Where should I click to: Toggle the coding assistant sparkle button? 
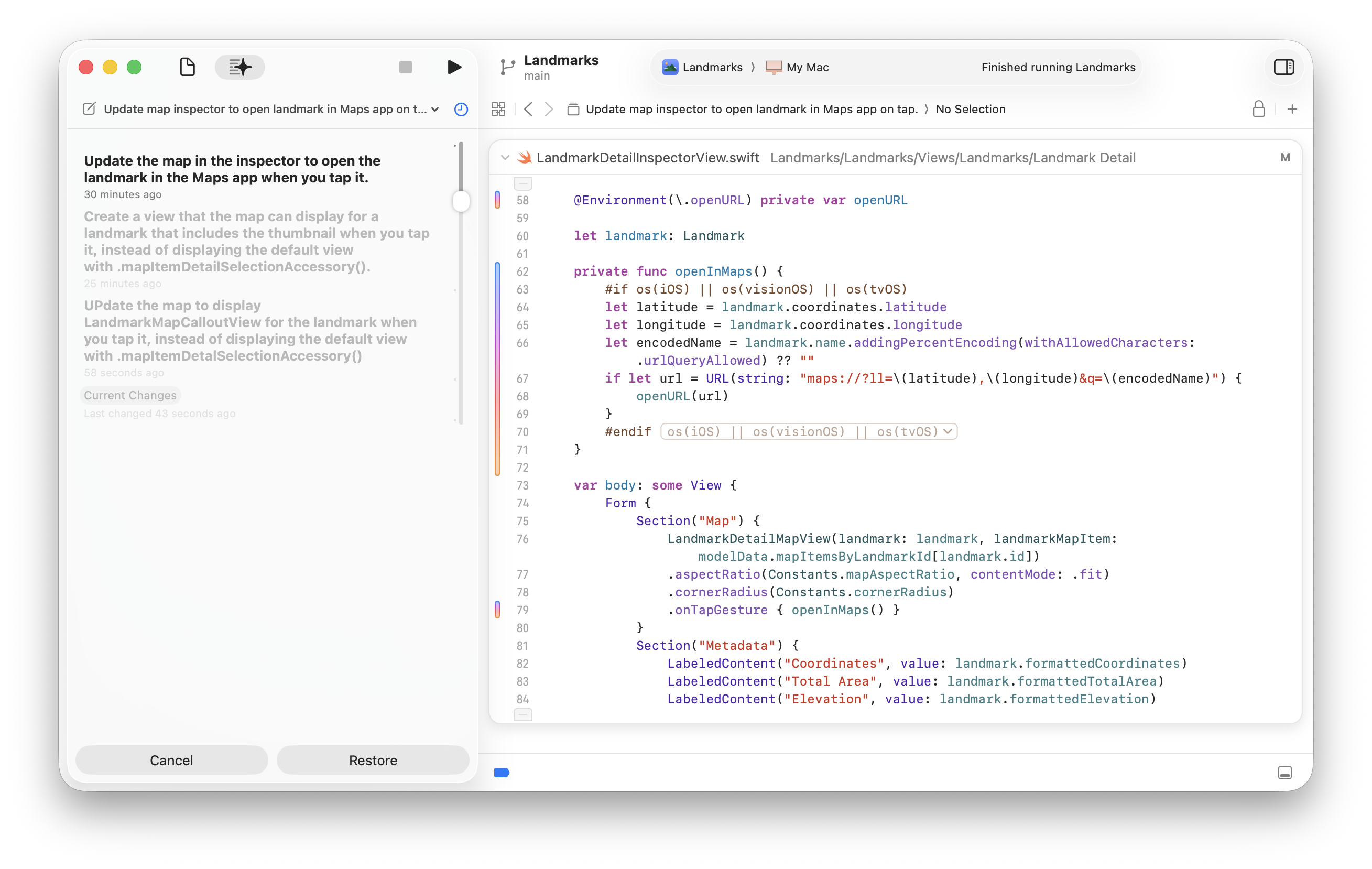pos(240,67)
